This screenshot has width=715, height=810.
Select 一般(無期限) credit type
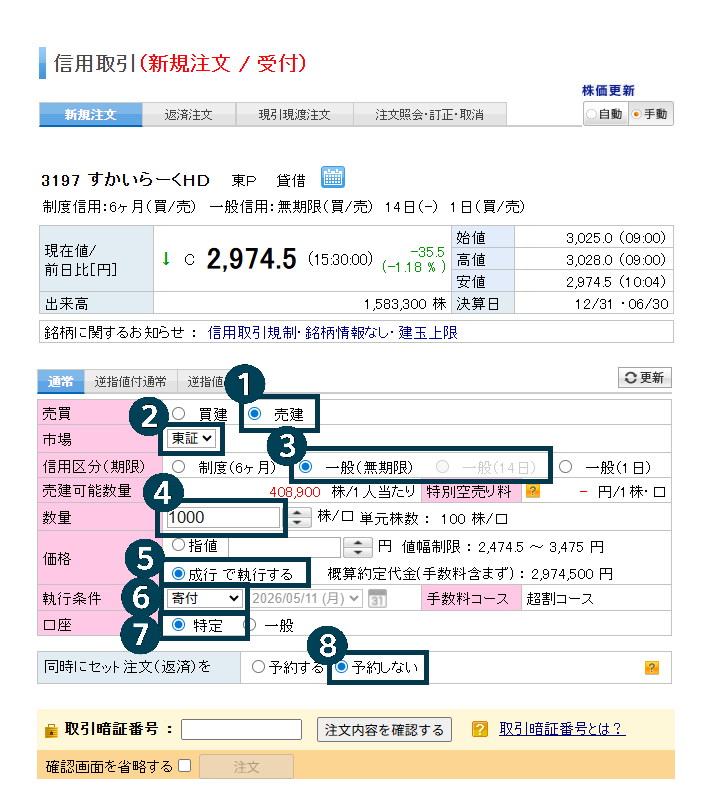tap(305, 466)
